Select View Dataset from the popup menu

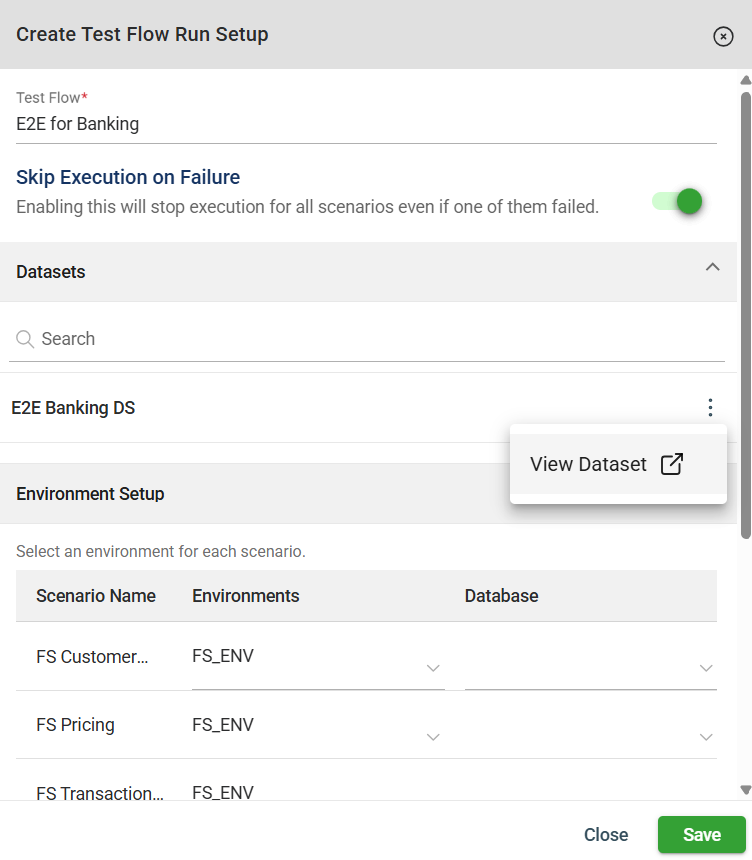pyautogui.click(x=588, y=464)
